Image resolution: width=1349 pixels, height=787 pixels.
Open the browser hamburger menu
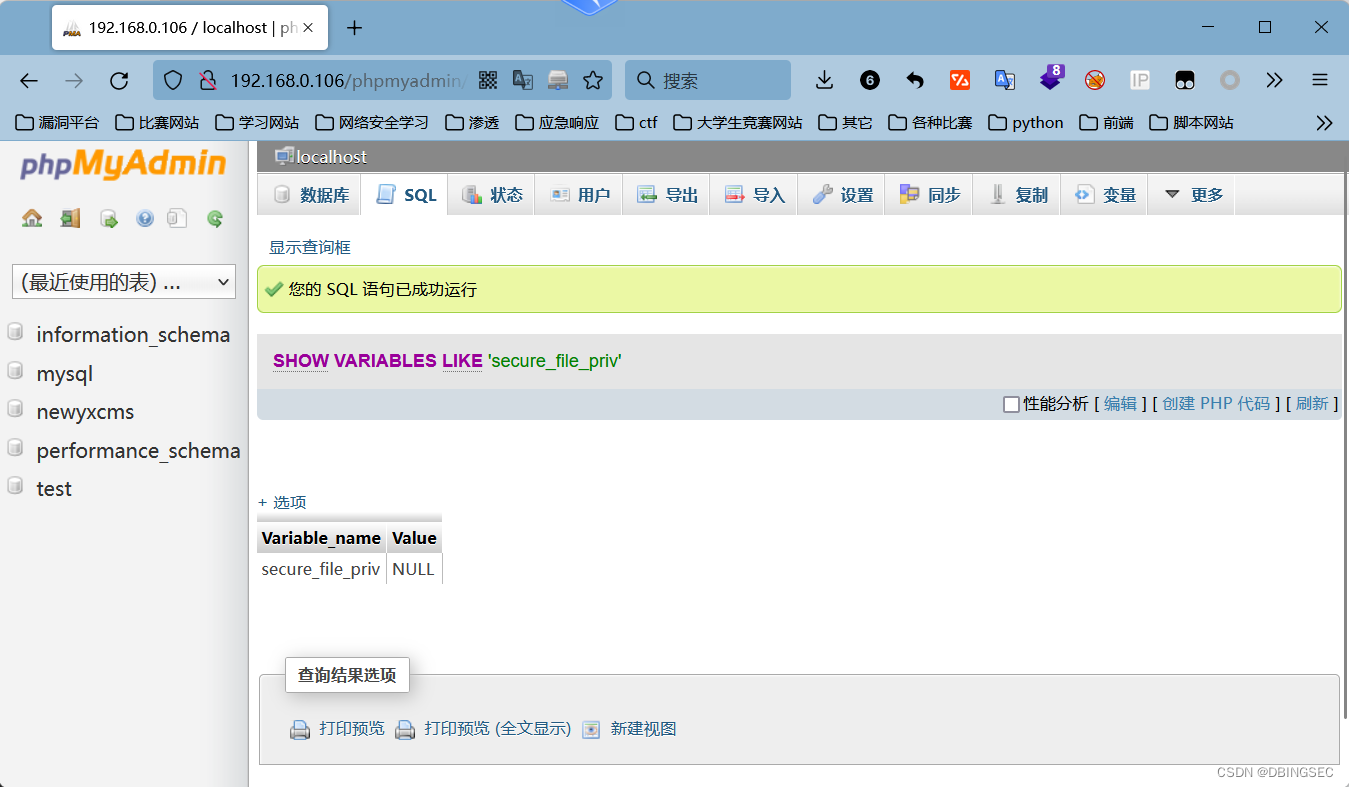click(x=1320, y=81)
